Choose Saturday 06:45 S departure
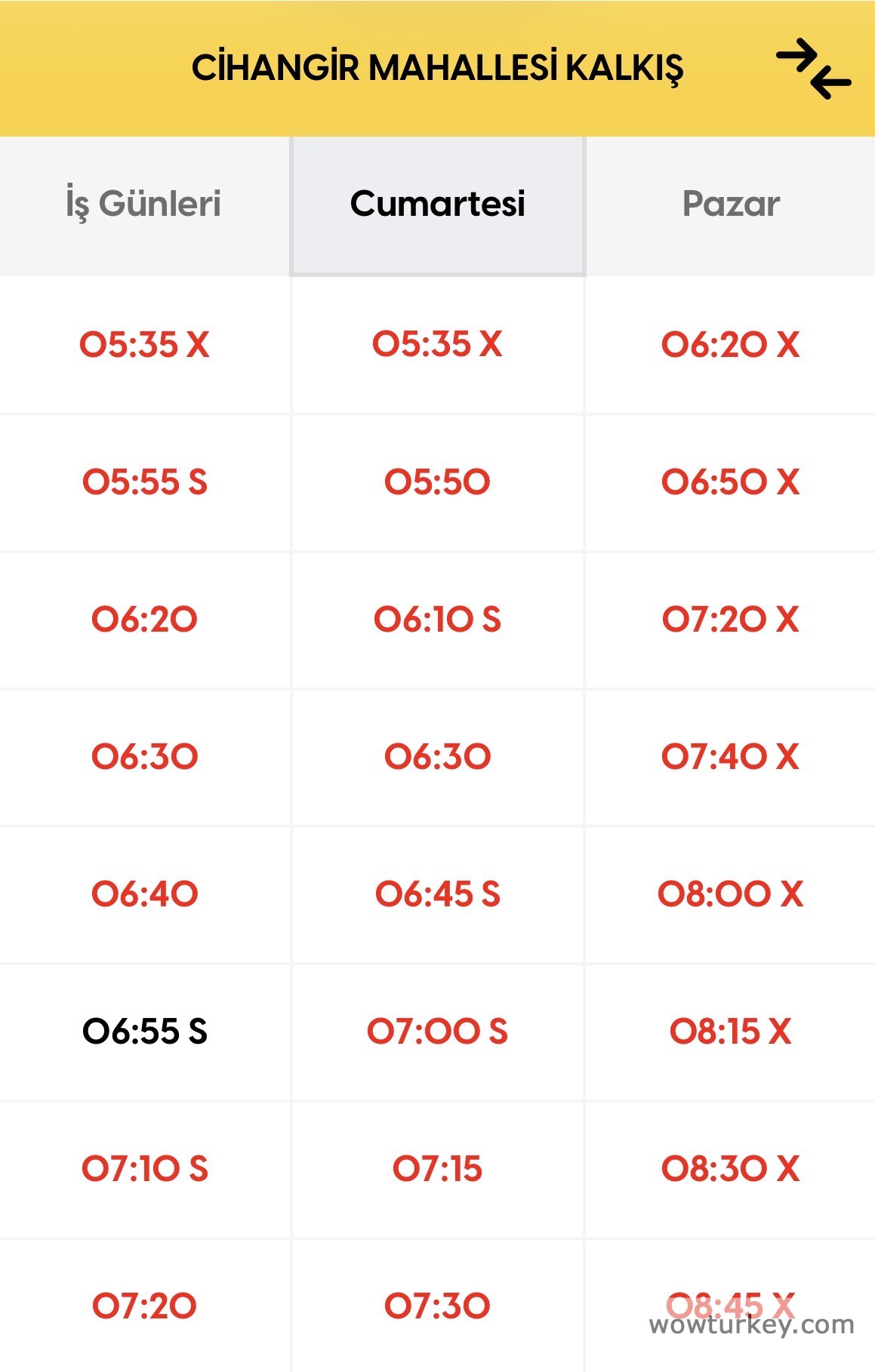Screen dimensions: 875x1372 [438, 894]
